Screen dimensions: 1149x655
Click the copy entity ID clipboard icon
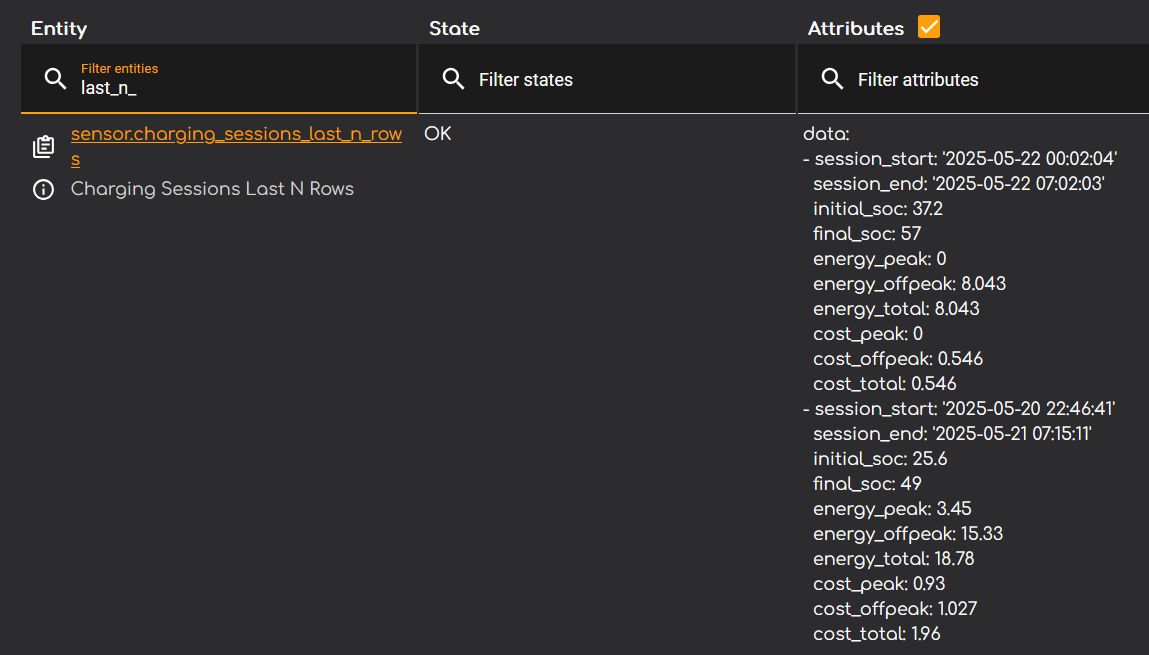[43, 147]
